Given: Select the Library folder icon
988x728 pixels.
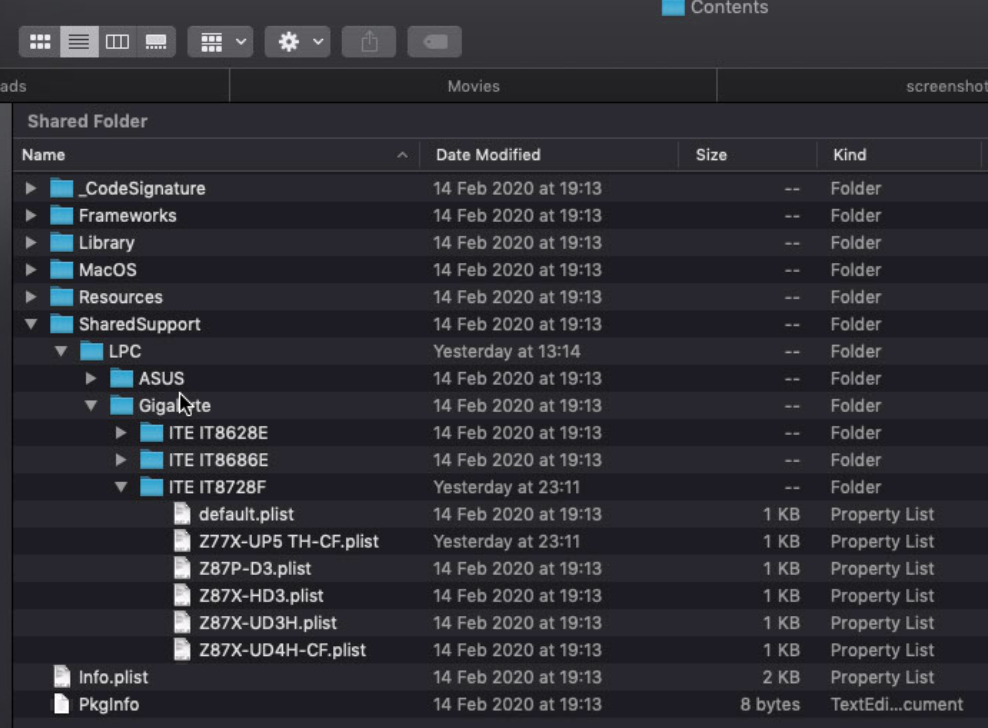Looking at the screenshot, I should [x=62, y=242].
